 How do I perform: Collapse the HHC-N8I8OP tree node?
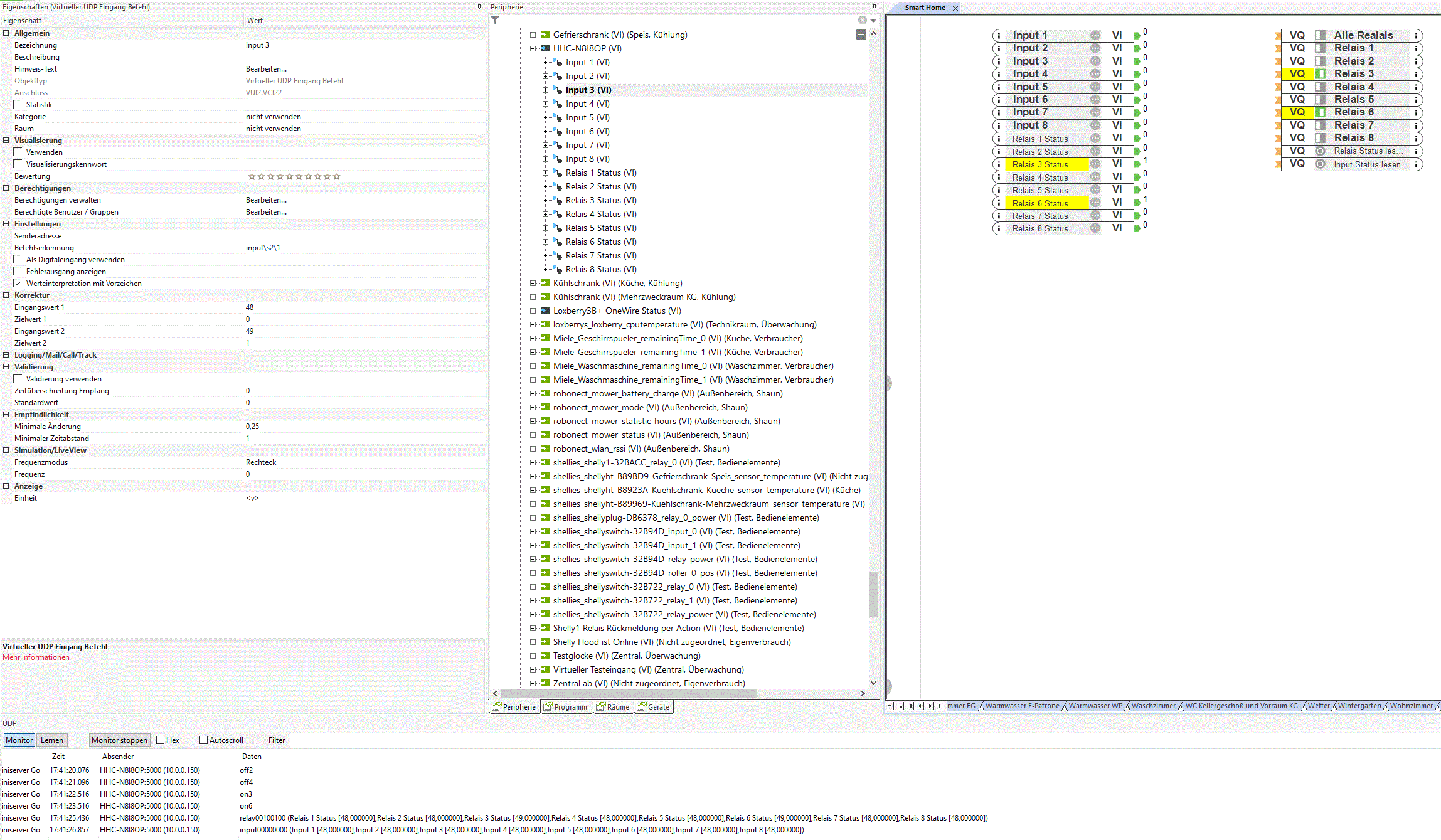point(533,48)
